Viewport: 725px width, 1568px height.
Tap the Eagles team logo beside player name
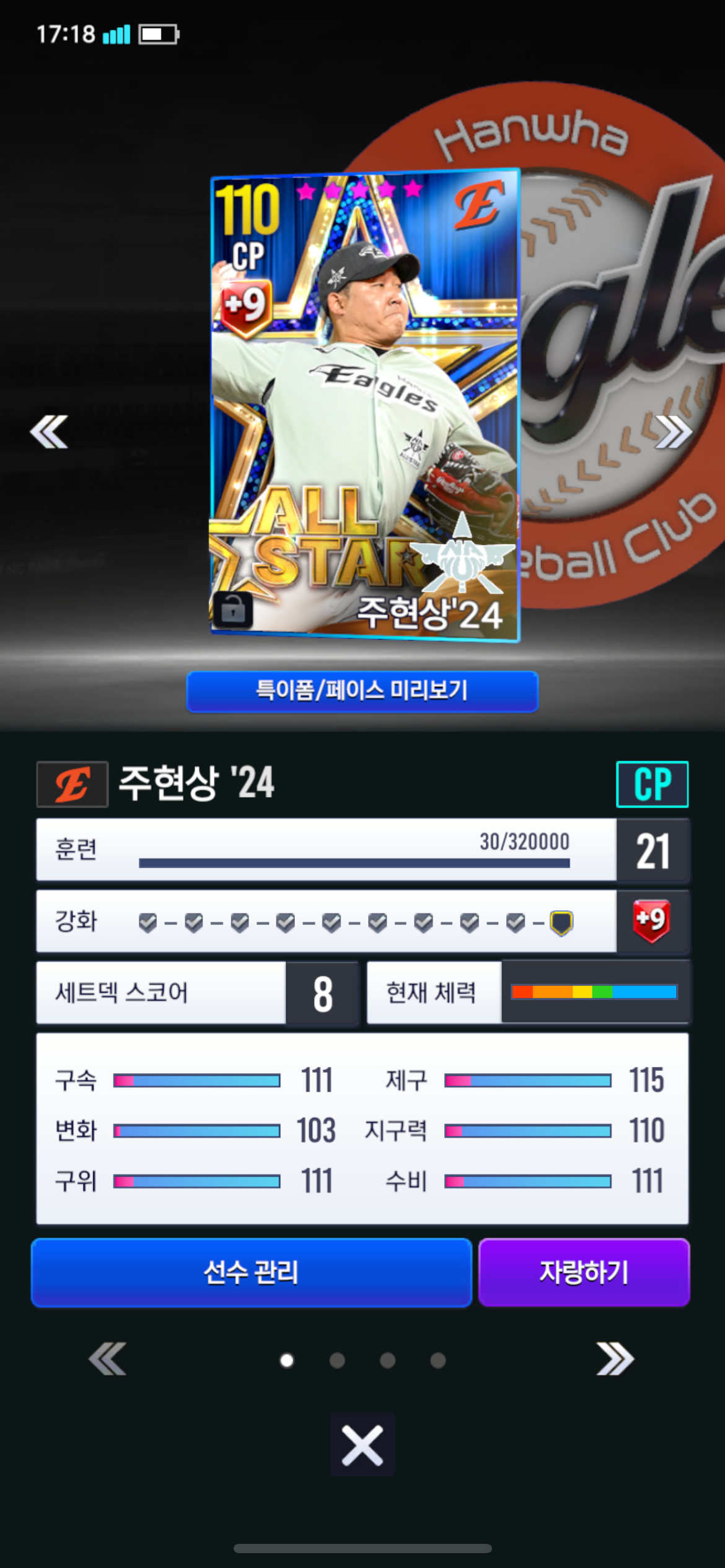pos(72,784)
